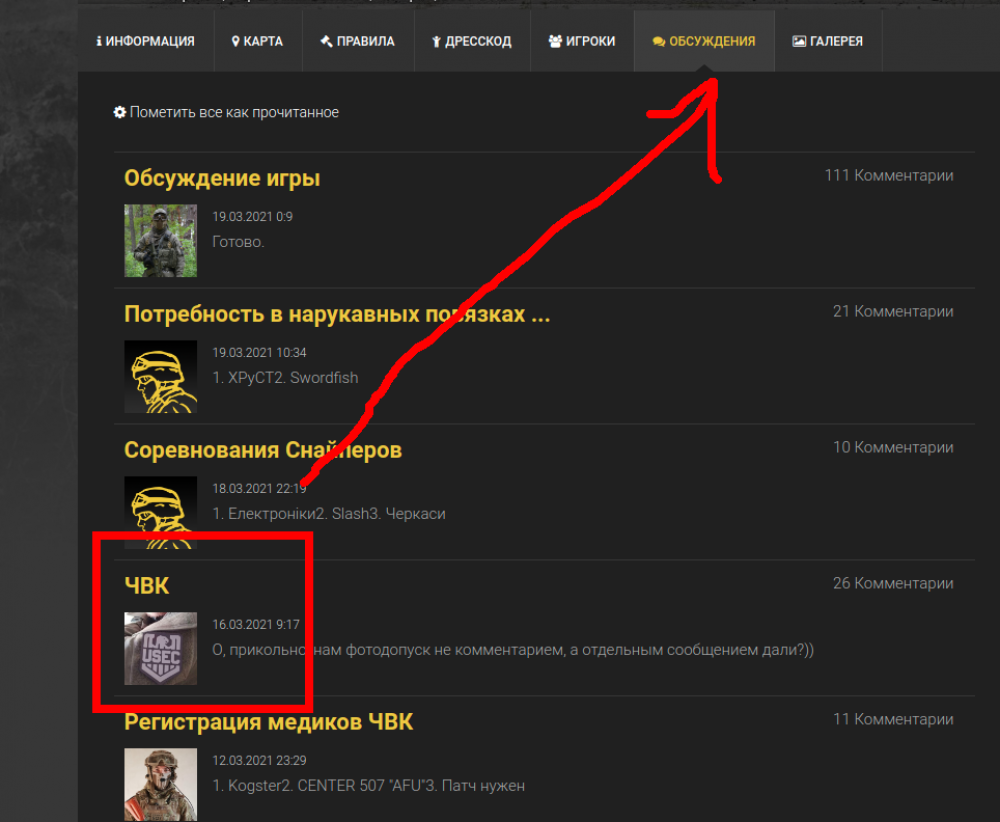Viewport: 1000px width, 822px height.
Task: Click the masked soldier avatar under Регистрация медиков
Action: pos(160,784)
